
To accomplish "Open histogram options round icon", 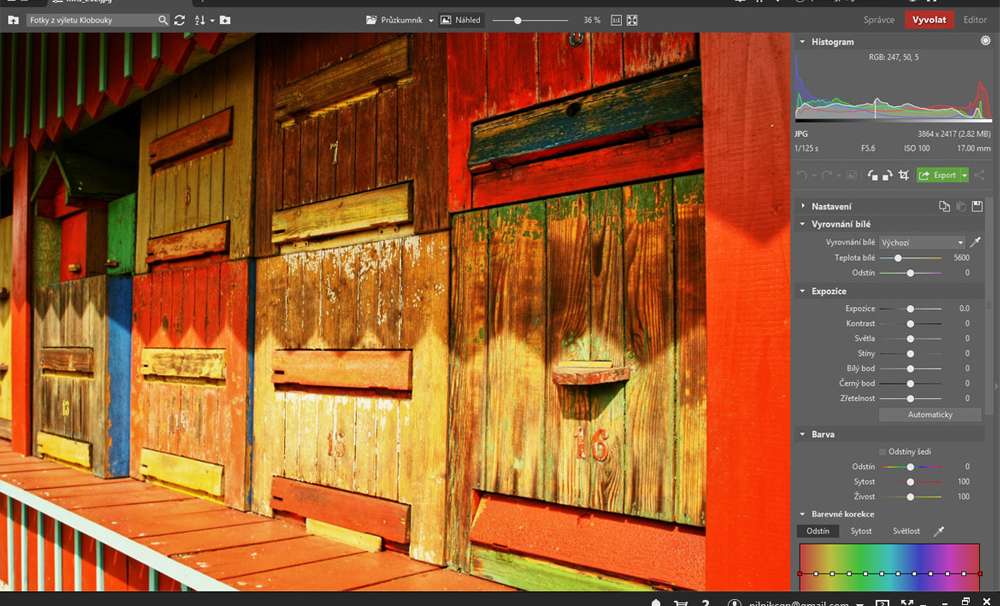I will [x=985, y=41].
